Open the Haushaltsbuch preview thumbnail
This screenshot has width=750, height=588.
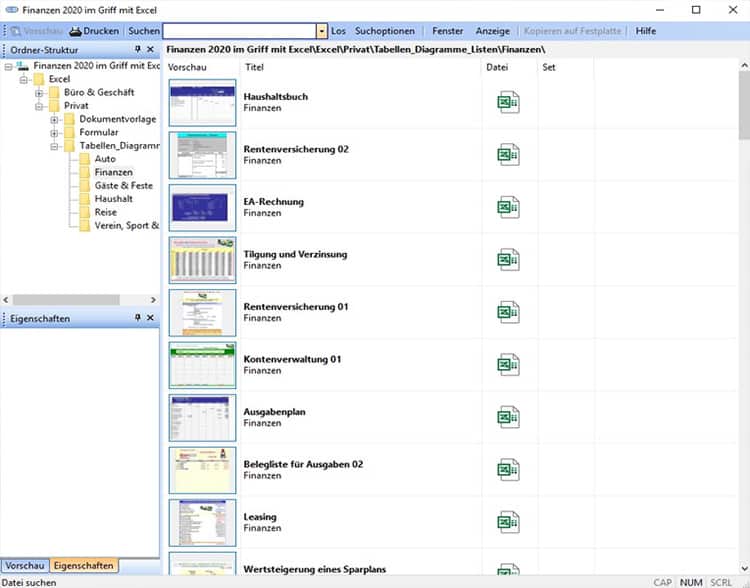point(202,102)
